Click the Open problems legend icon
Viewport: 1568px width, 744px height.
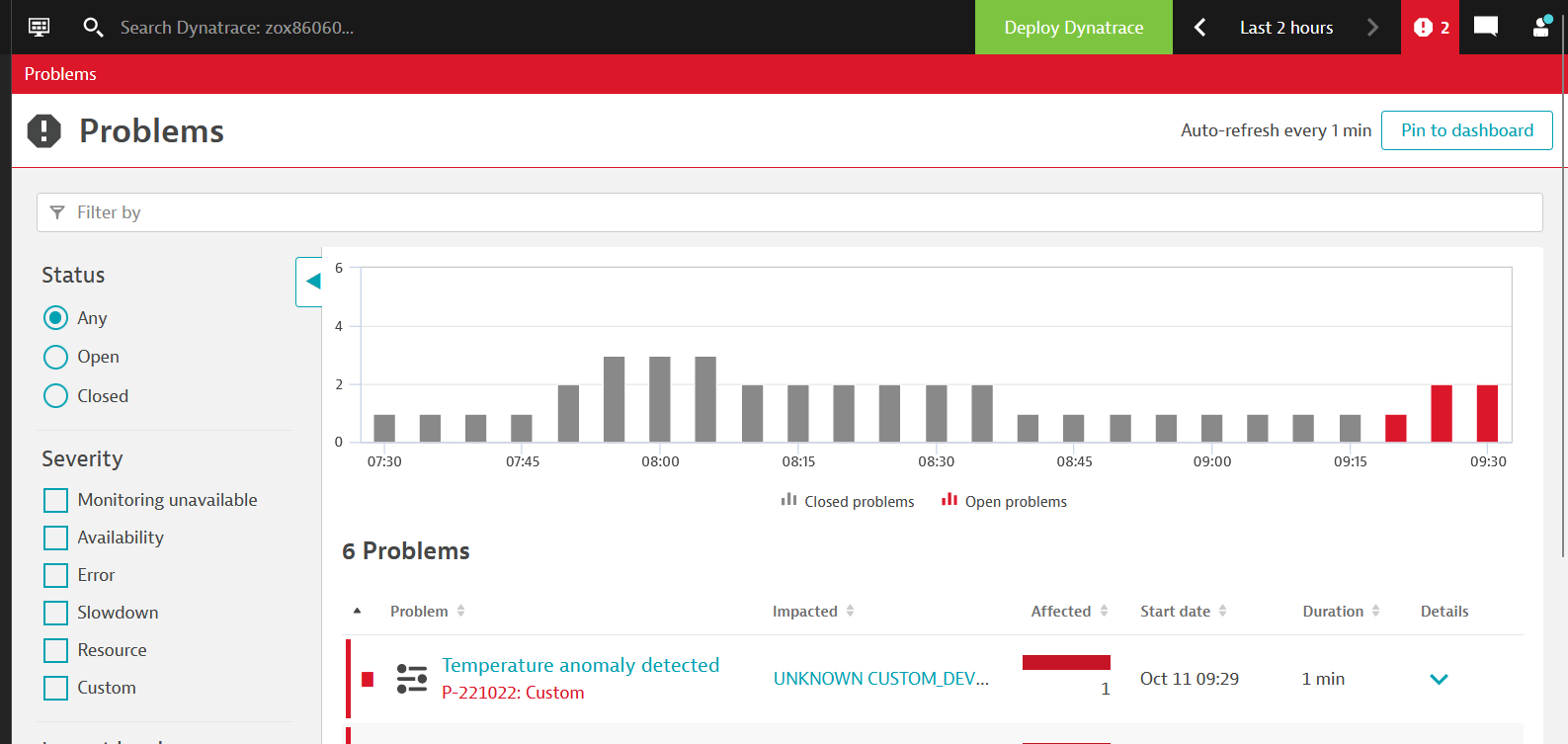click(949, 500)
